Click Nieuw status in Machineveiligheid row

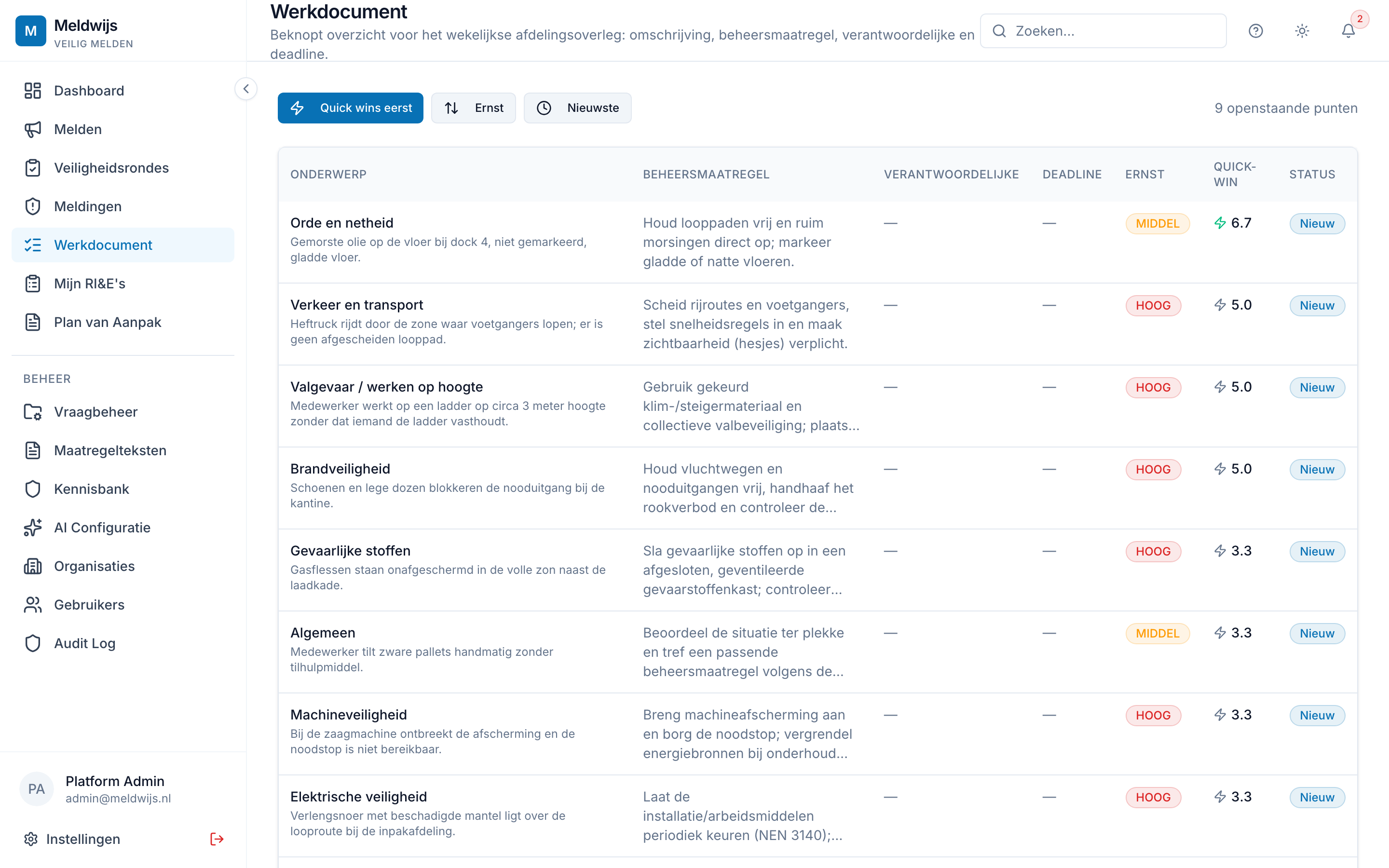[1317, 715]
